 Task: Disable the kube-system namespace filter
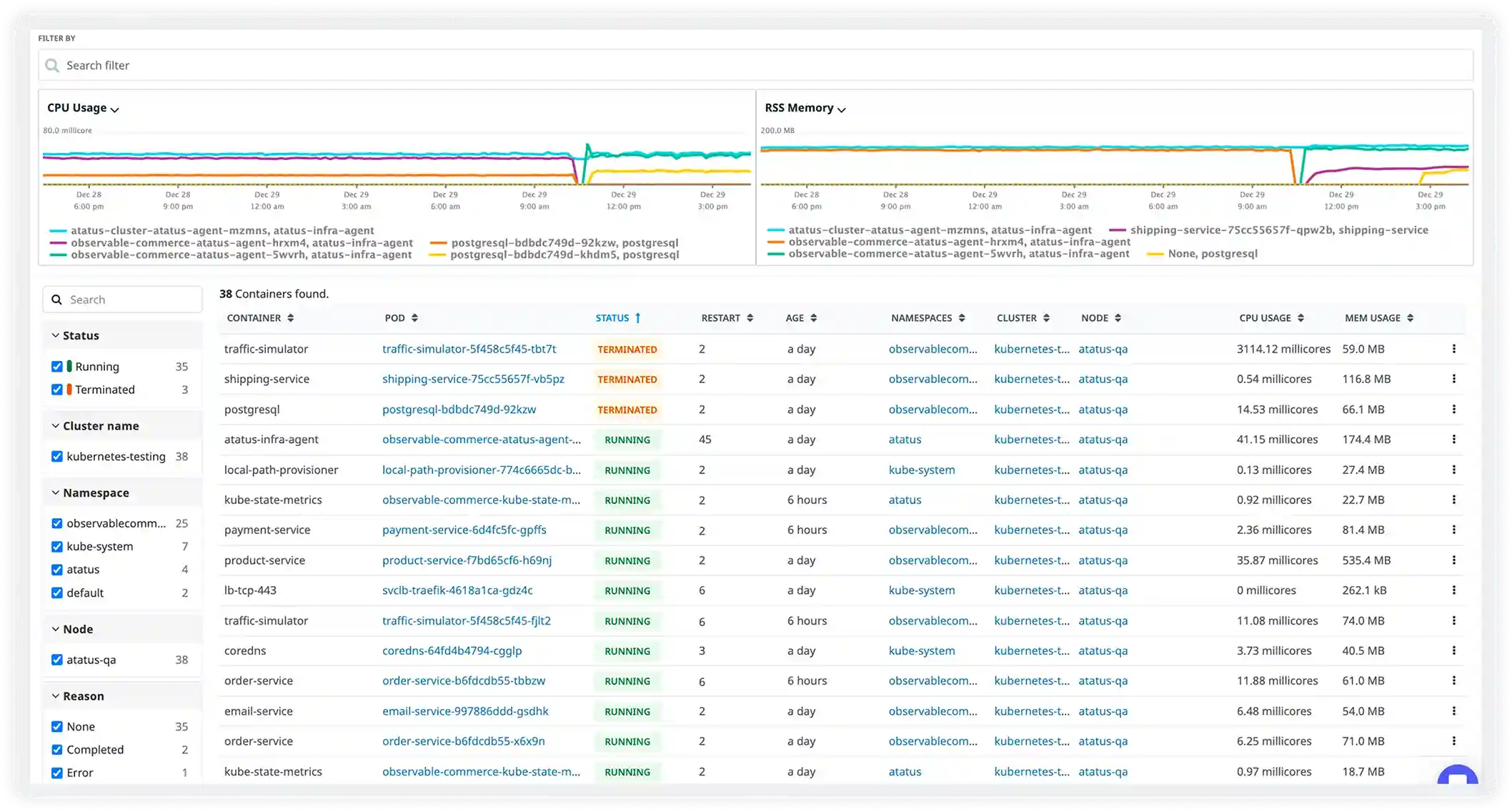pyautogui.click(x=57, y=546)
